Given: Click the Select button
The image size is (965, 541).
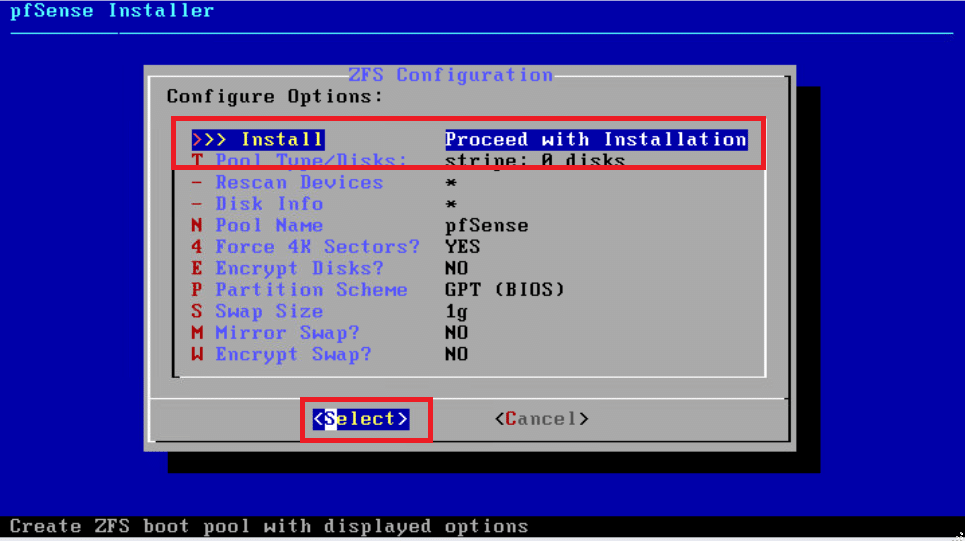Looking at the screenshot, I should tap(361, 419).
